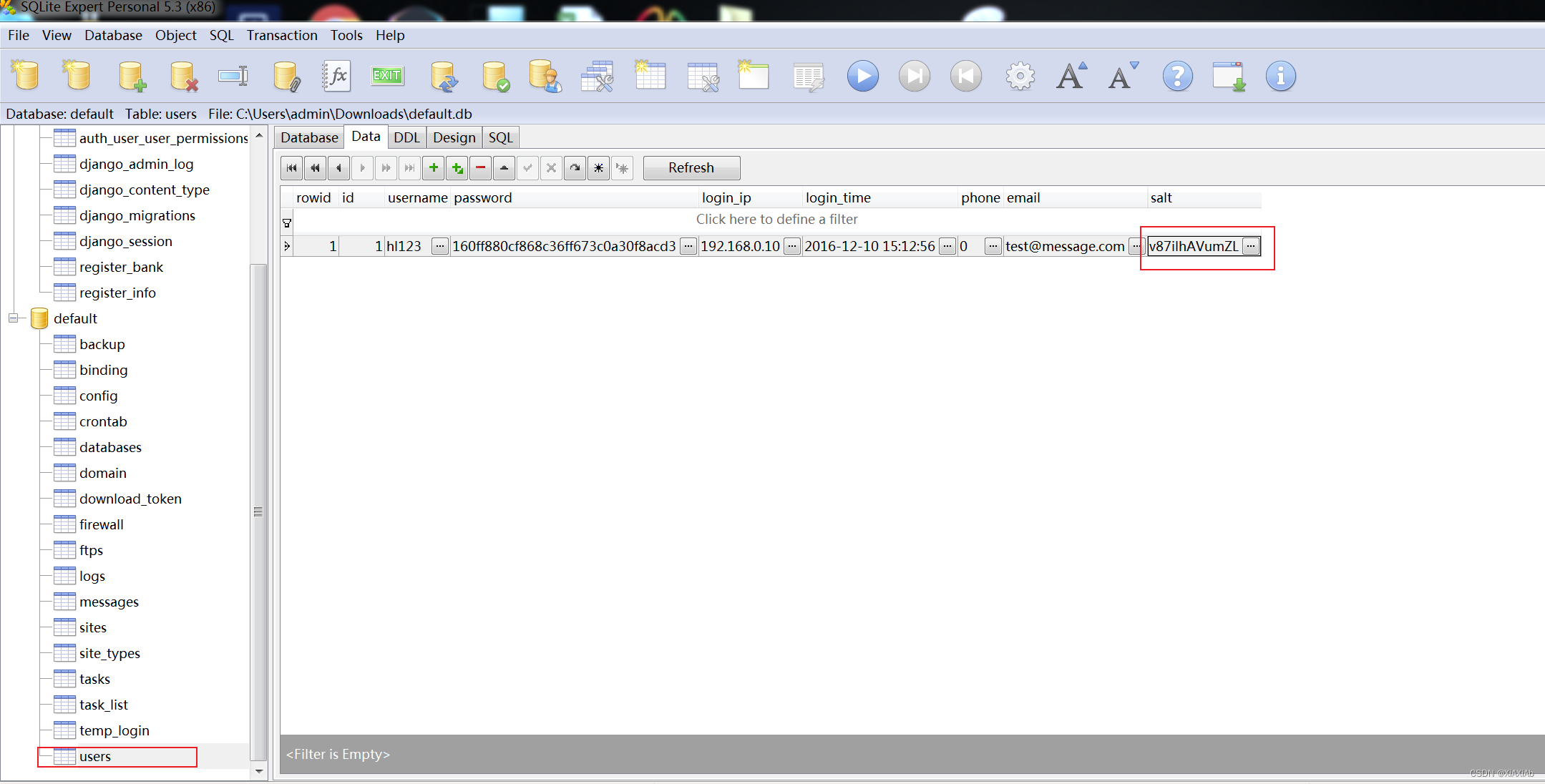The image size is (1545, 784).
Task: Click the blue question mark help icon
Action: point(1177,76)
